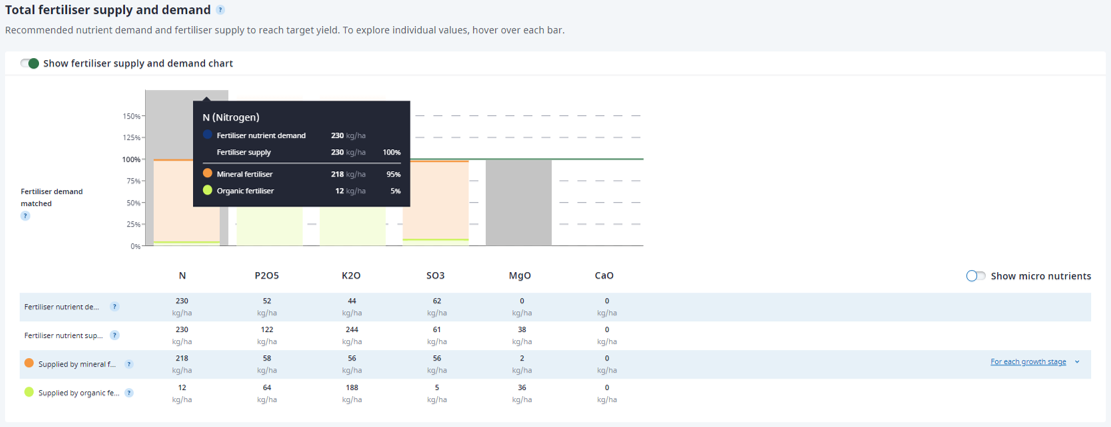1111x427 pixels.
Task: Click help icon beside Total fertiliser supply title
Action: coord(220,10)
